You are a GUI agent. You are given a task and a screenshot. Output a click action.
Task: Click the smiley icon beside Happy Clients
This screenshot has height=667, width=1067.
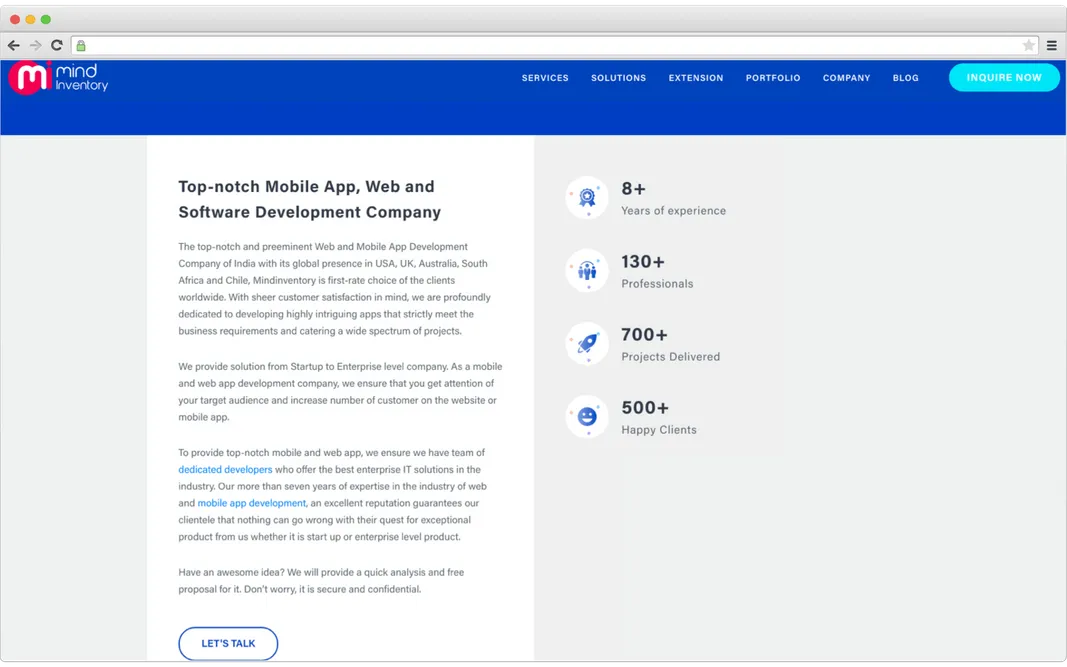586,417
